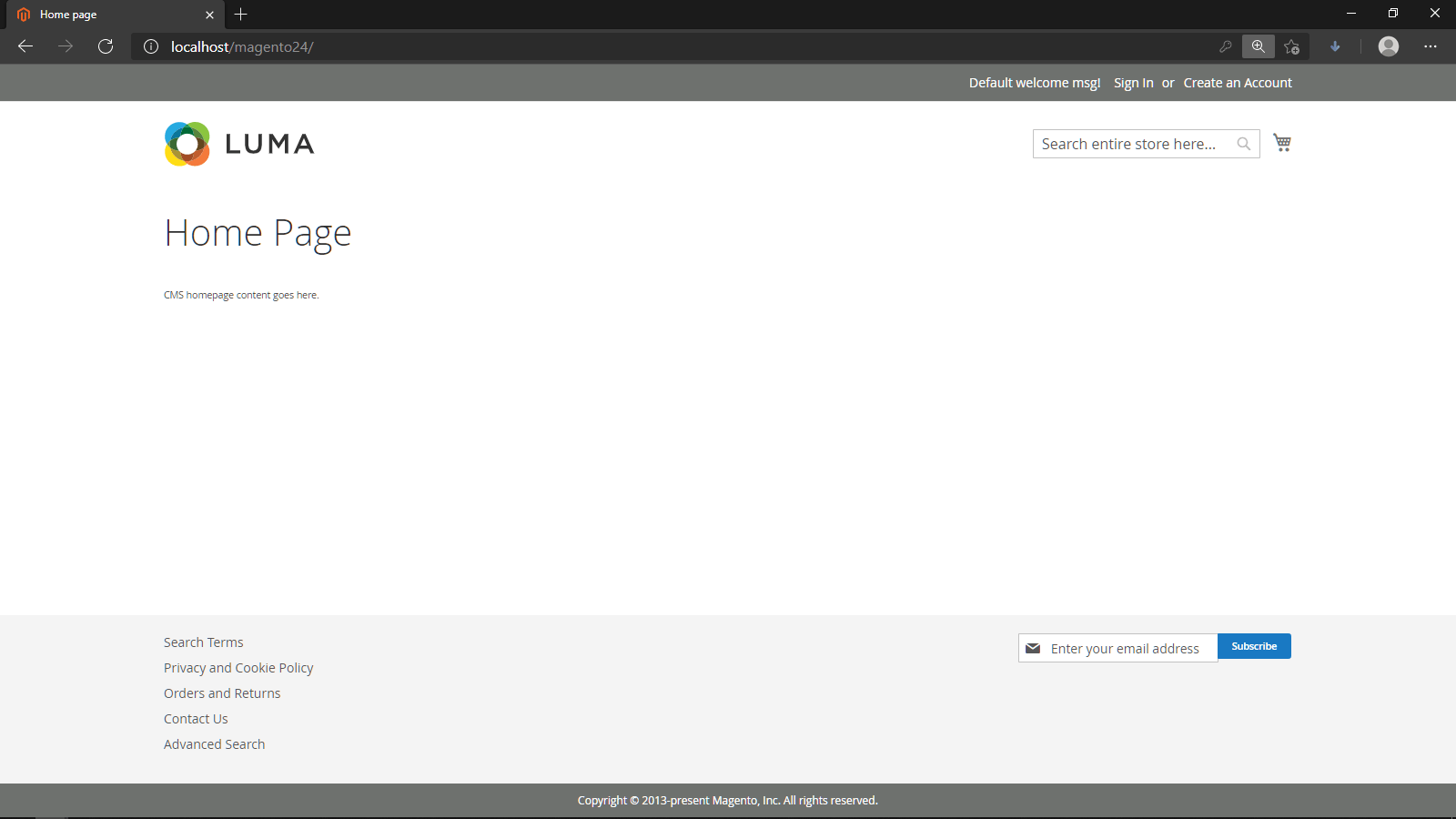
Task: Open the Advanced Search page
Action: tap(214, 743)
